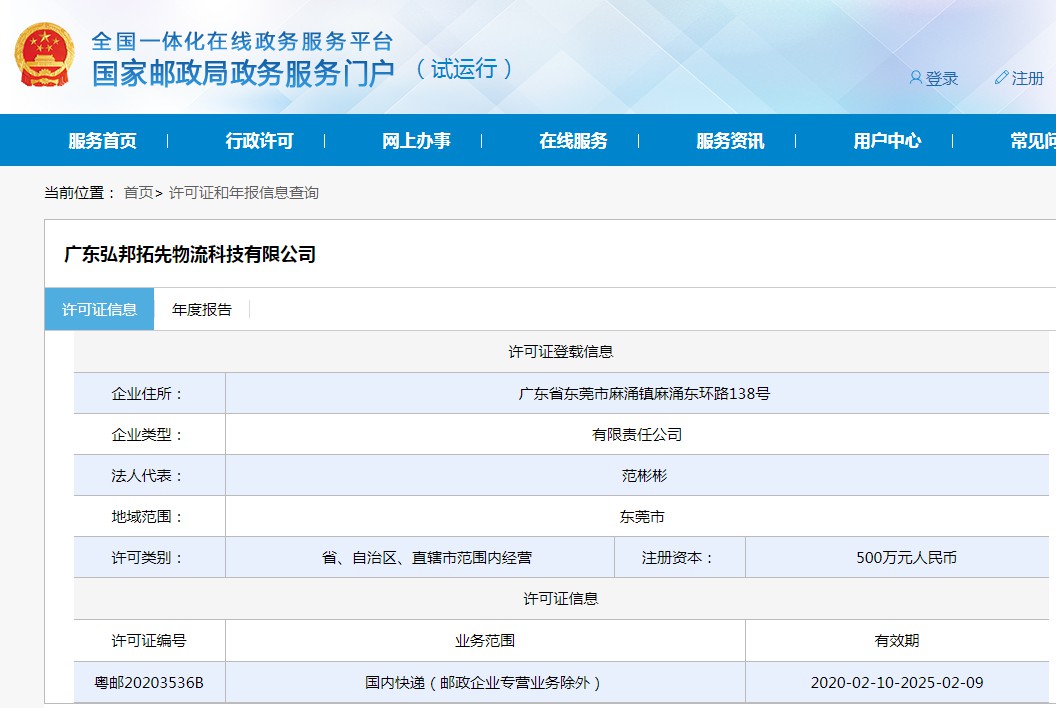This screenshot has height=708, width=1056.
Task: Click the 东莞市 value cell
Action: 637,517
